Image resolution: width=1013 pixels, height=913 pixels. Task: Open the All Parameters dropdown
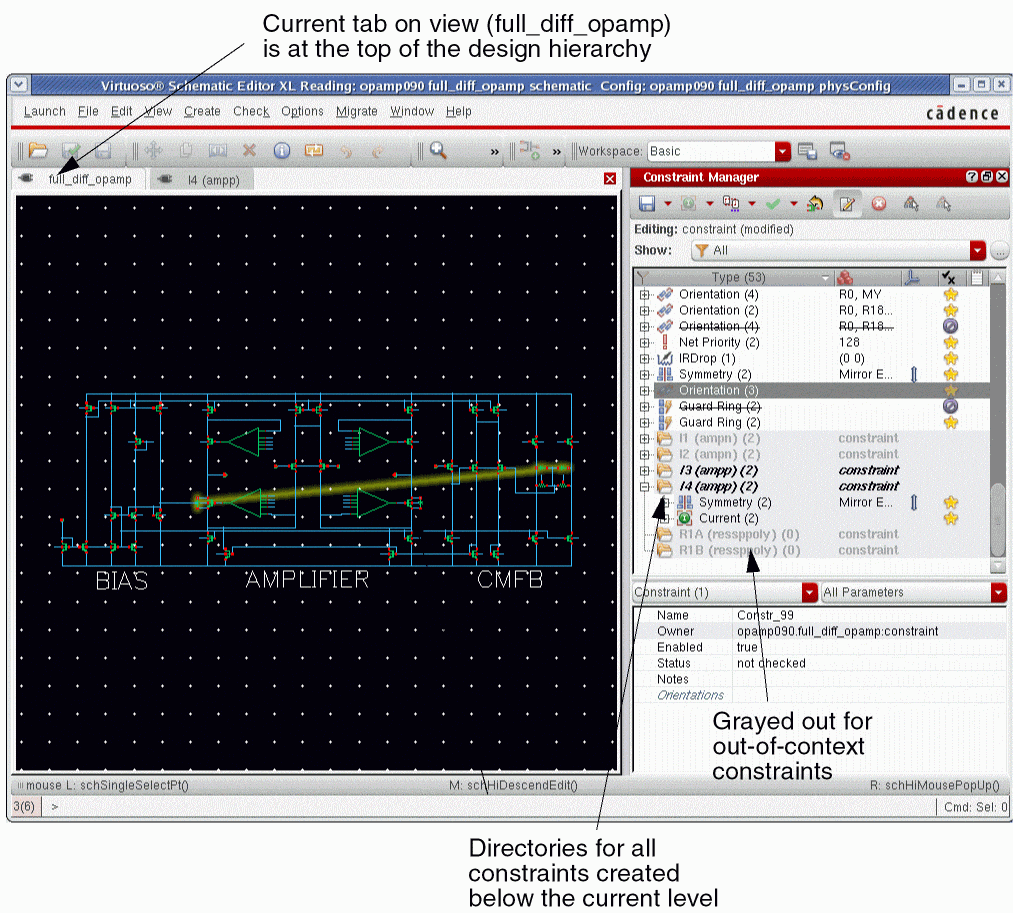point(998,592)
